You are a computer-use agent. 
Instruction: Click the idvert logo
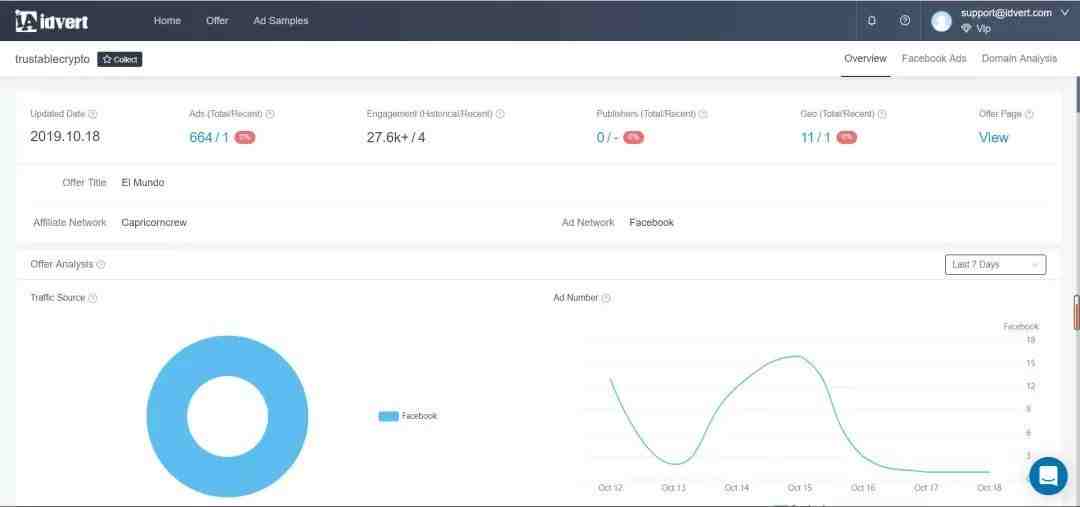click(x=52, y=21)
